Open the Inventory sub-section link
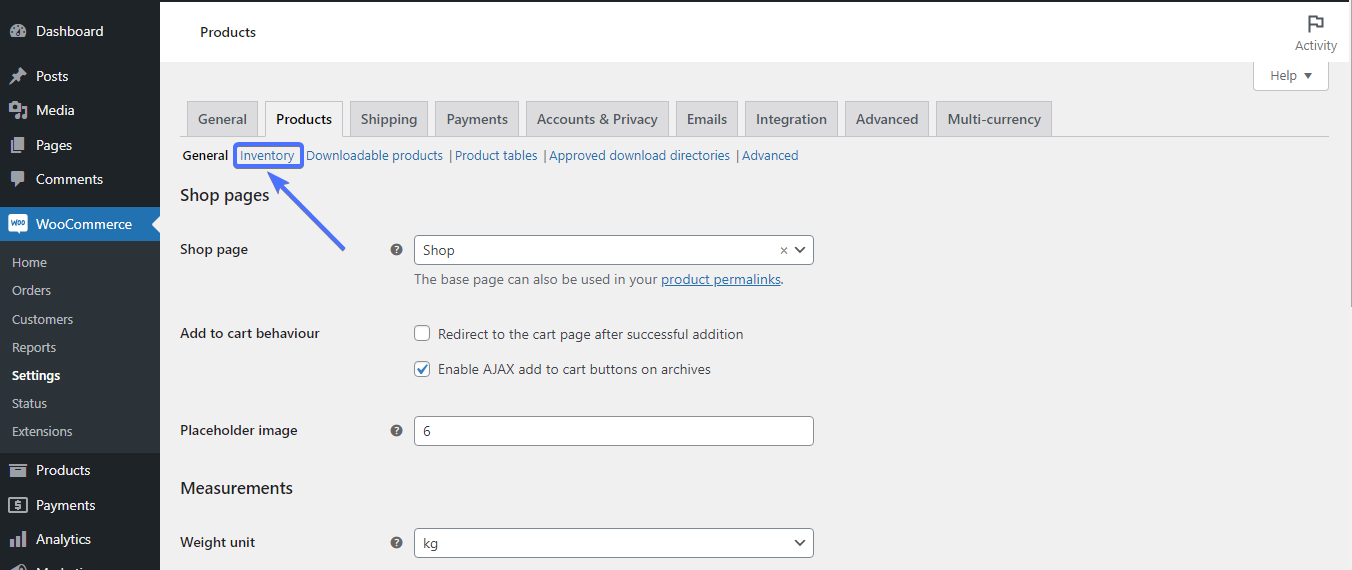The image size is (1352, 570). [267, 156]
